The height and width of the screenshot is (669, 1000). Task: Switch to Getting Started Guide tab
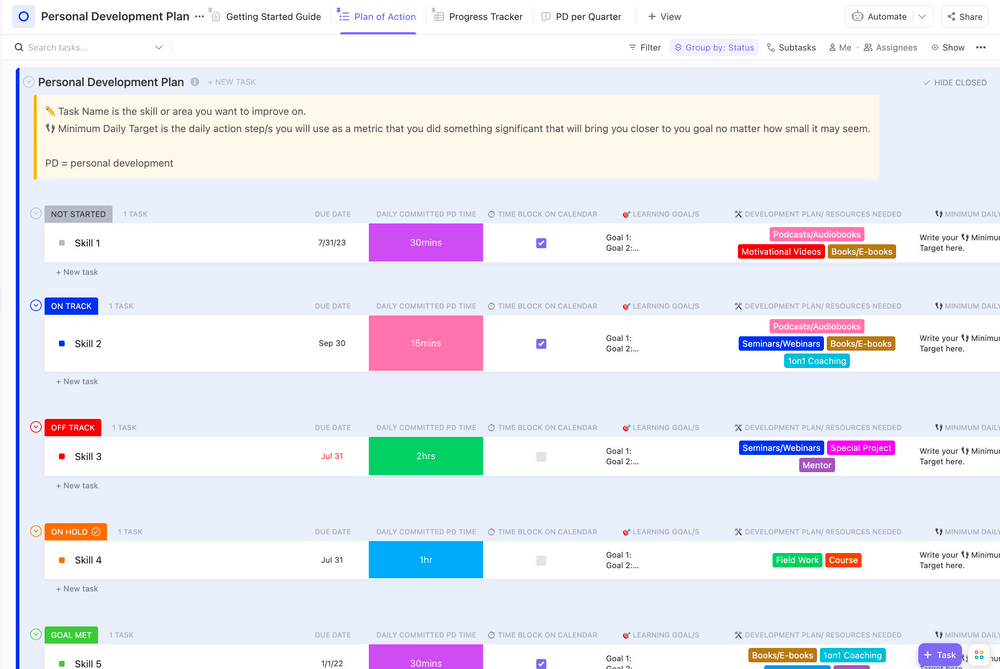[266, 17]
